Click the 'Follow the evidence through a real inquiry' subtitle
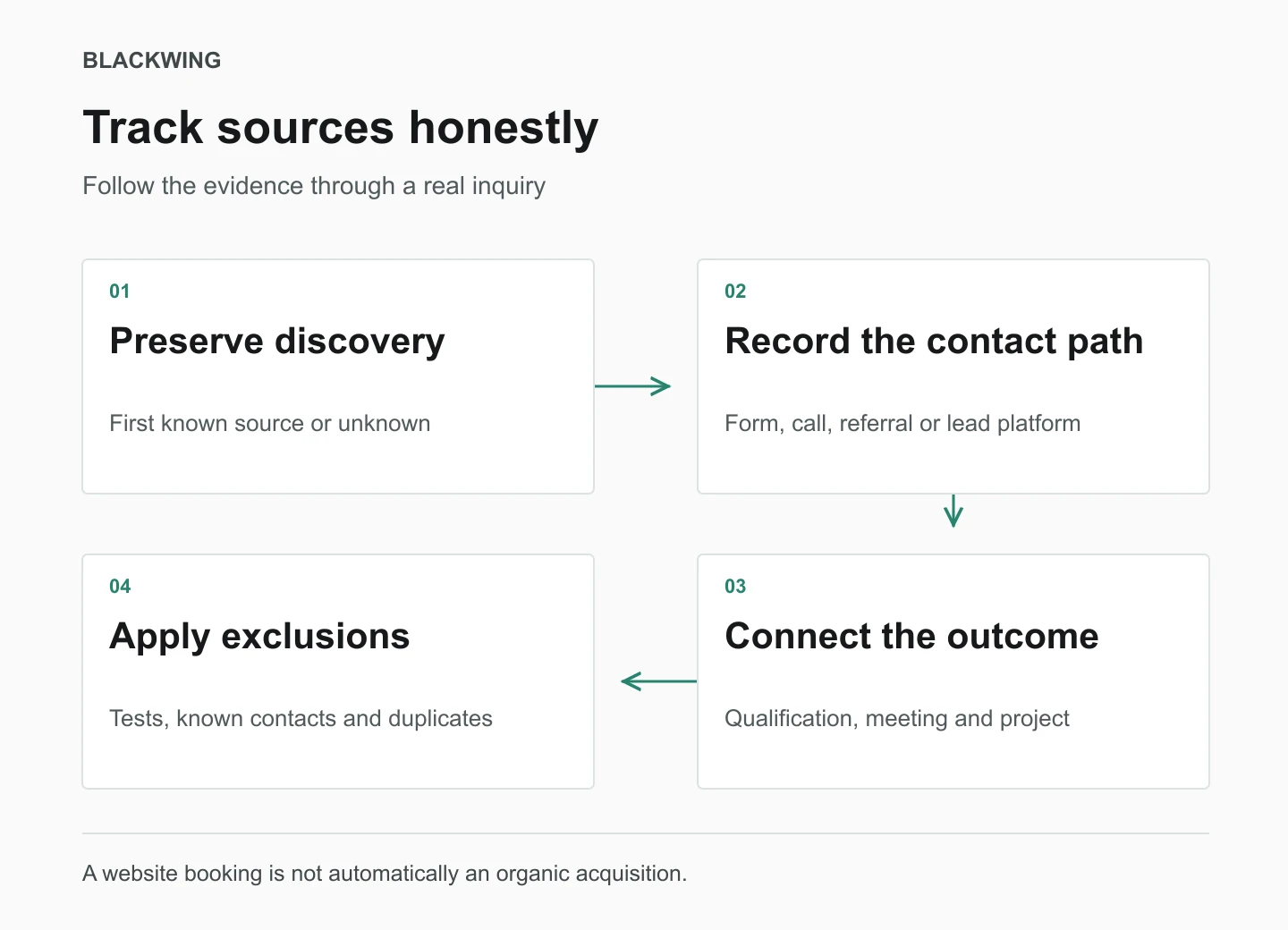The width and height of the screenshot is (1288, 930). (x=314, y=186)
